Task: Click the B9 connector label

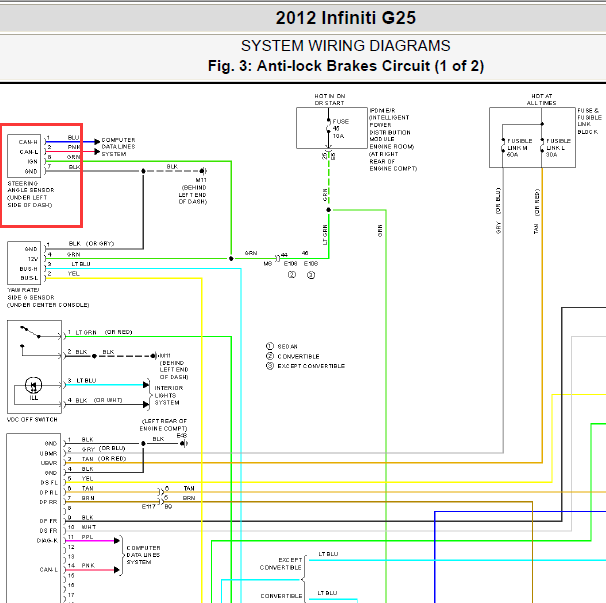Action: (x=168, y=506)
